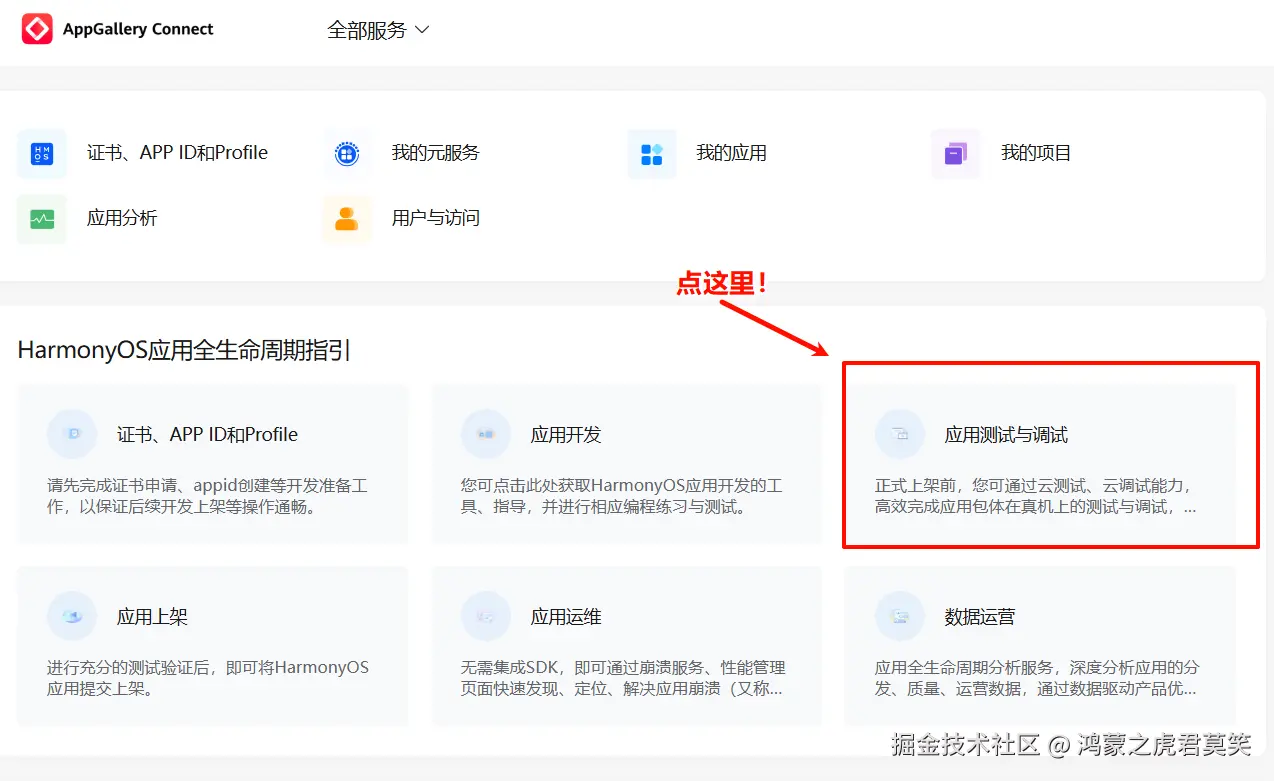1274x781 pixels.
Task: Open the 应用运维 card title
Action: (566, 617)
